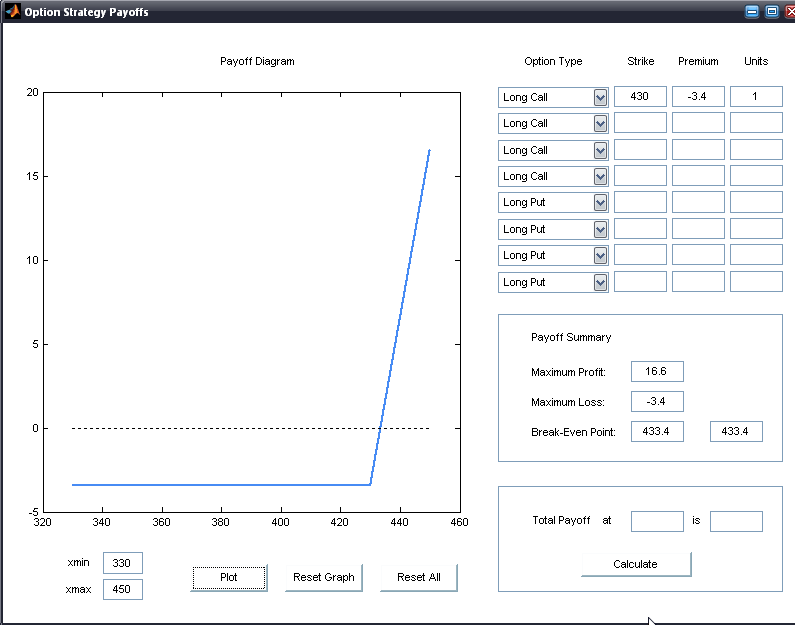Click third row empty Premium field

click(x=698, y=150)
